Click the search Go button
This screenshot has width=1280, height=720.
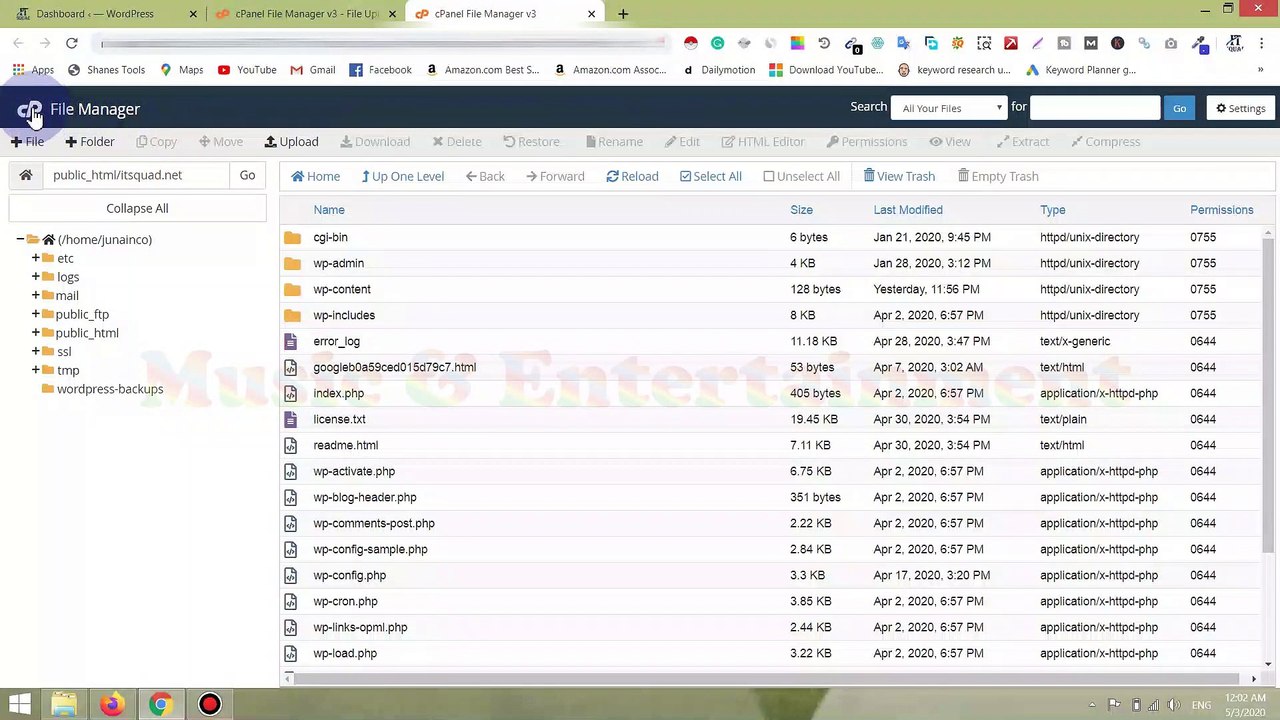(x=1180, y=108)
